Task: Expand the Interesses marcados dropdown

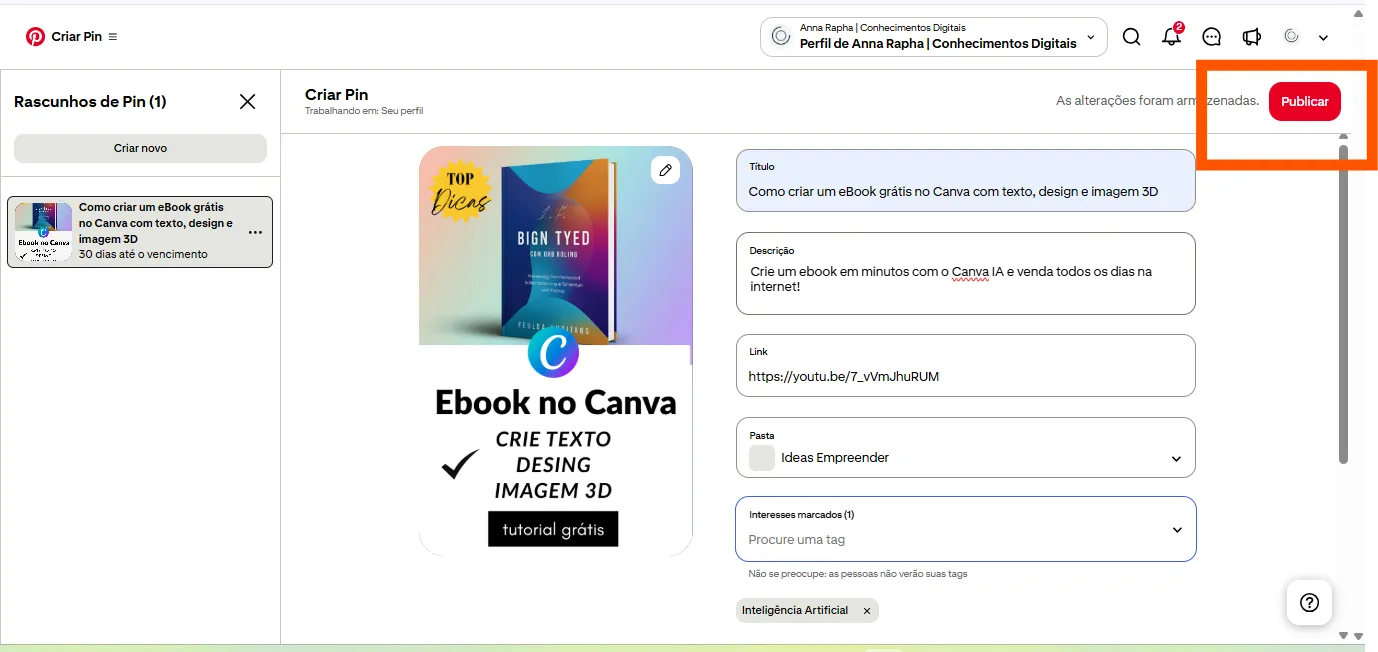Action: pos(1177,530)
